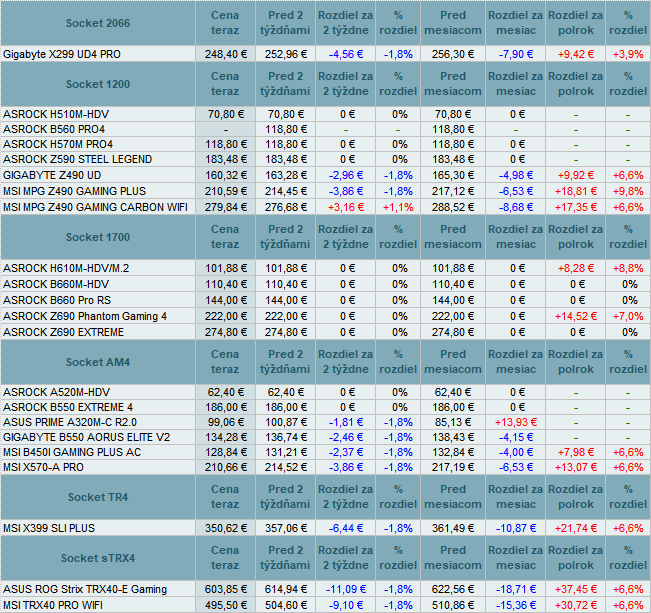
Task: Click the 256,30 € month-ago price cell
Action: [453, 54]
